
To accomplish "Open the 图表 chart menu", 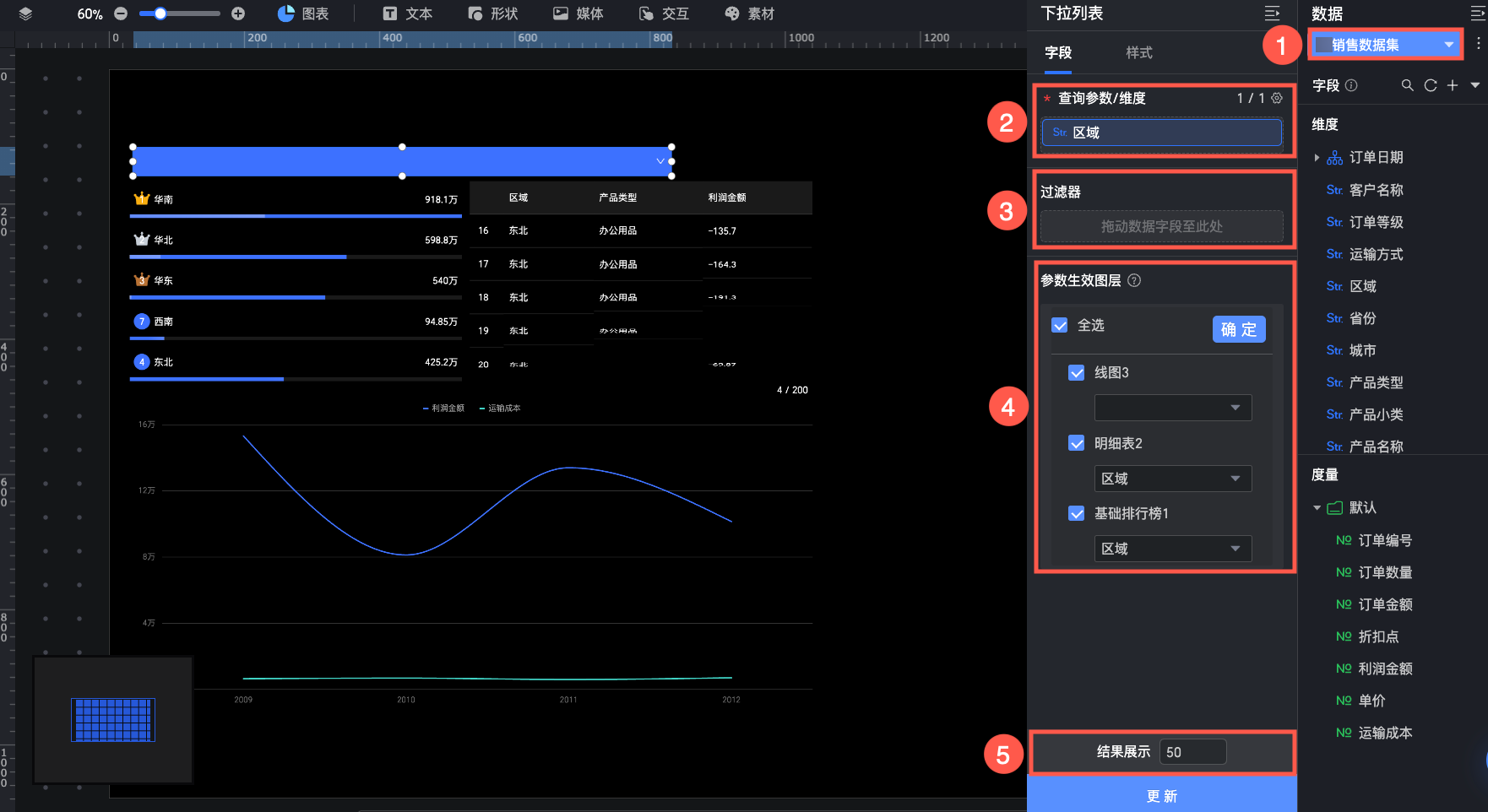I will tap(303, 14).
